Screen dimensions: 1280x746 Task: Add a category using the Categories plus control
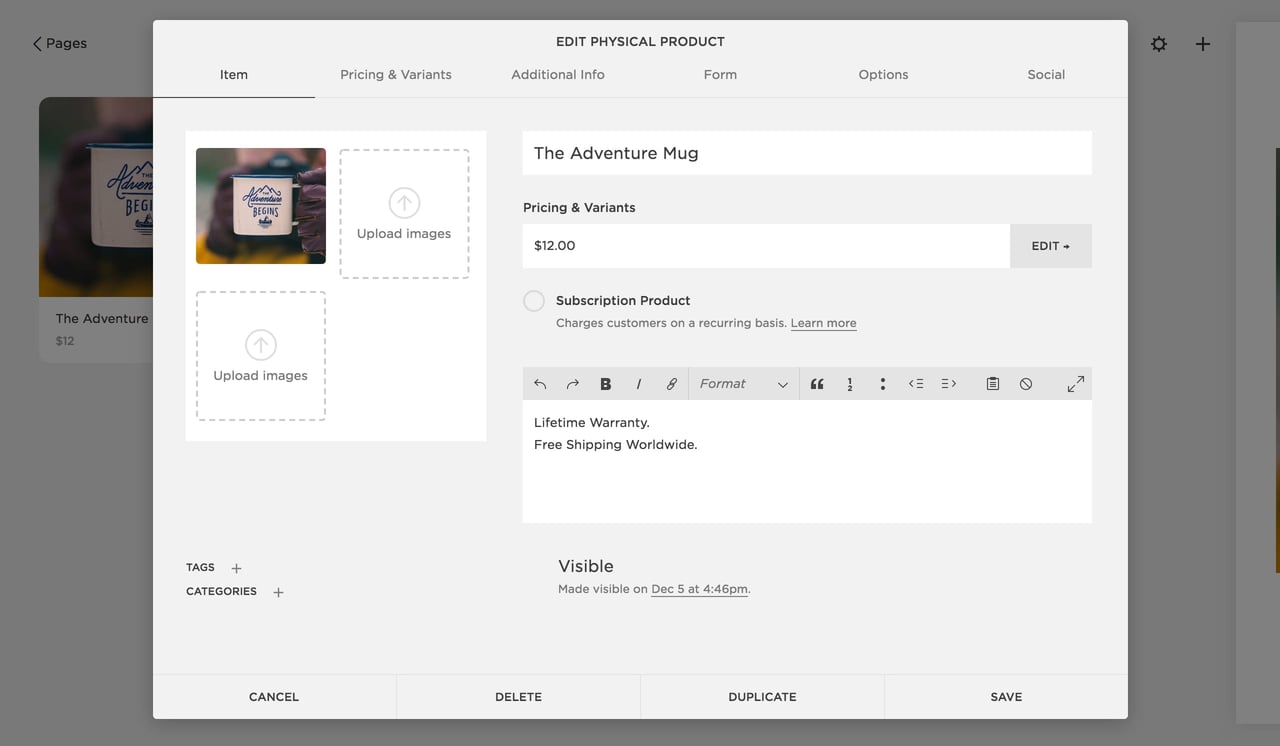[x=278, y=591]
